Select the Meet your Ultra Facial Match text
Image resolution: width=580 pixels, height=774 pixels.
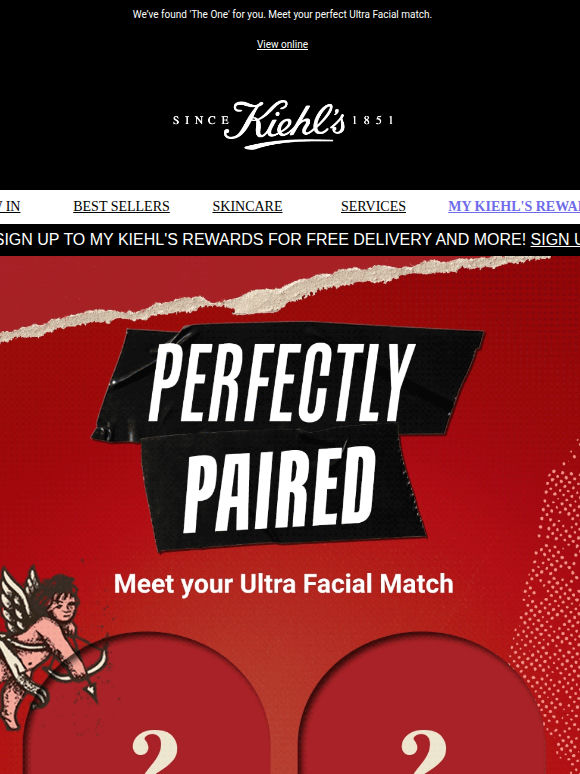point(283,584)
